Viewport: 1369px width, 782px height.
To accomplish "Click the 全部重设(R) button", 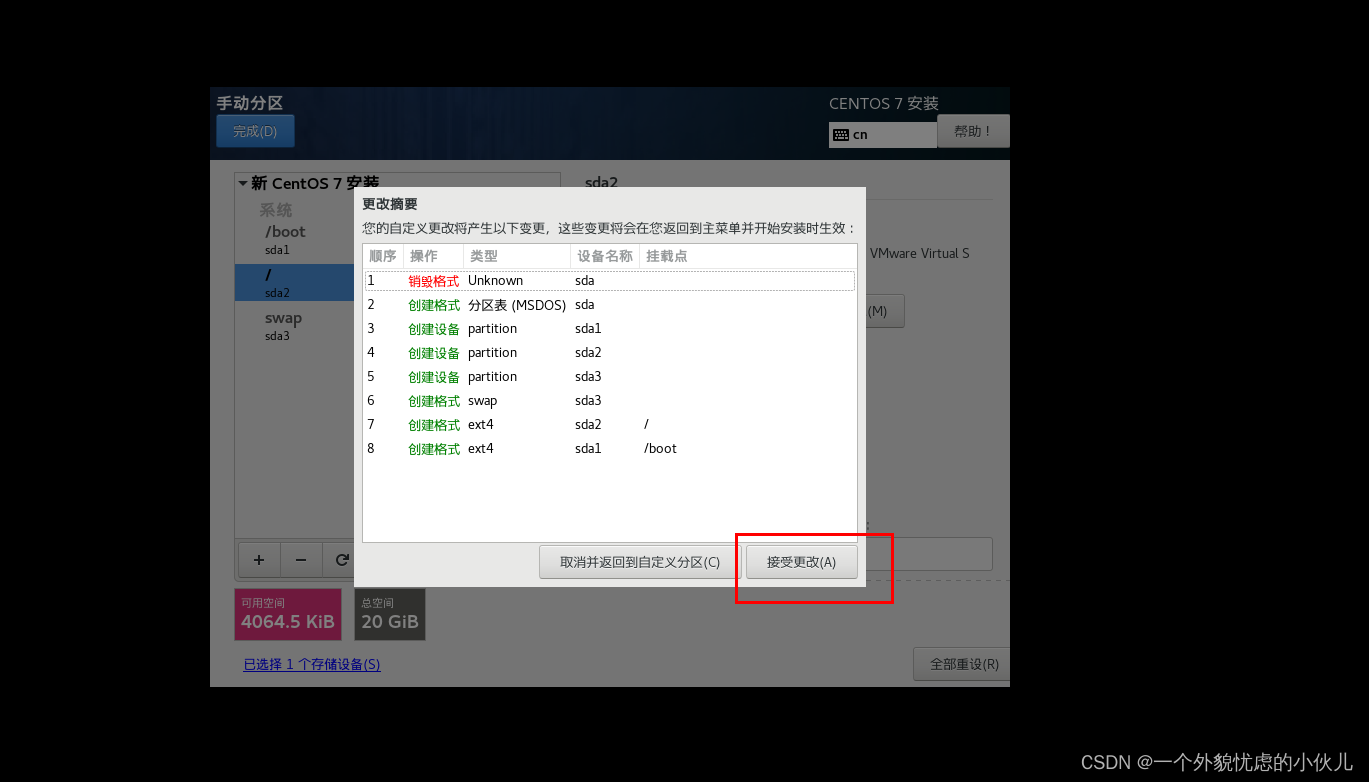I will (963, 664).
